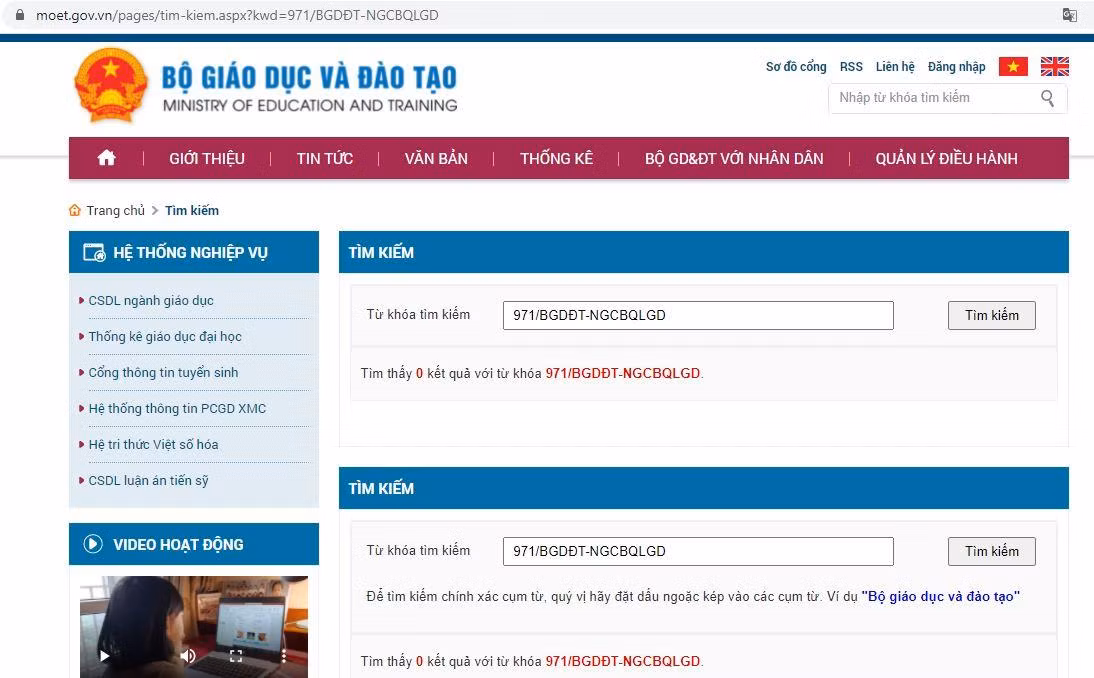Viewport: 1094px width, 678px height.
Task: Open the THỐNG KÊ menu
Action: pyautogui.click(x=556, y=158)
